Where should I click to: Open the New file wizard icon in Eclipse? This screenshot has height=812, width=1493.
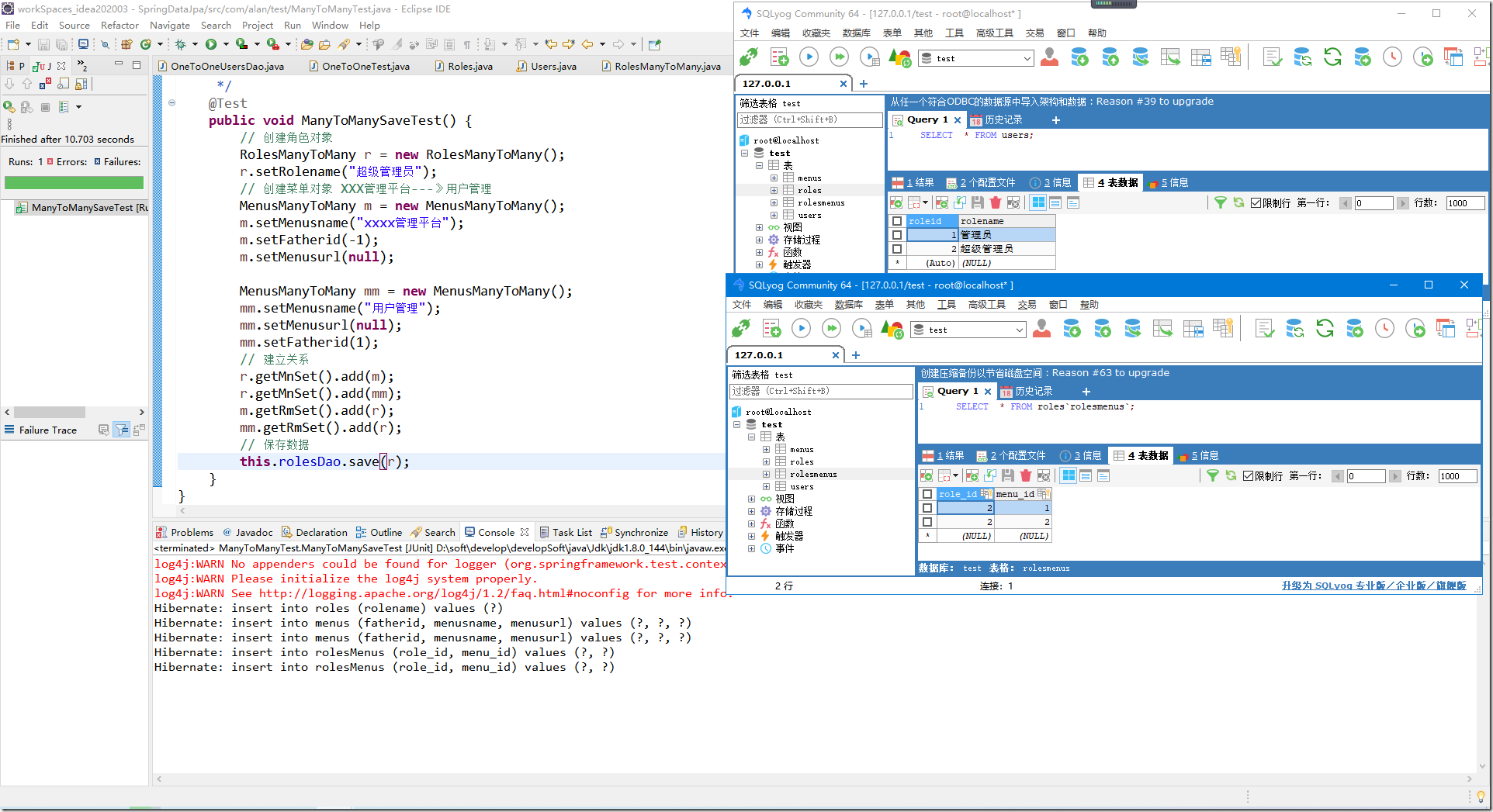tap(13, 44)
